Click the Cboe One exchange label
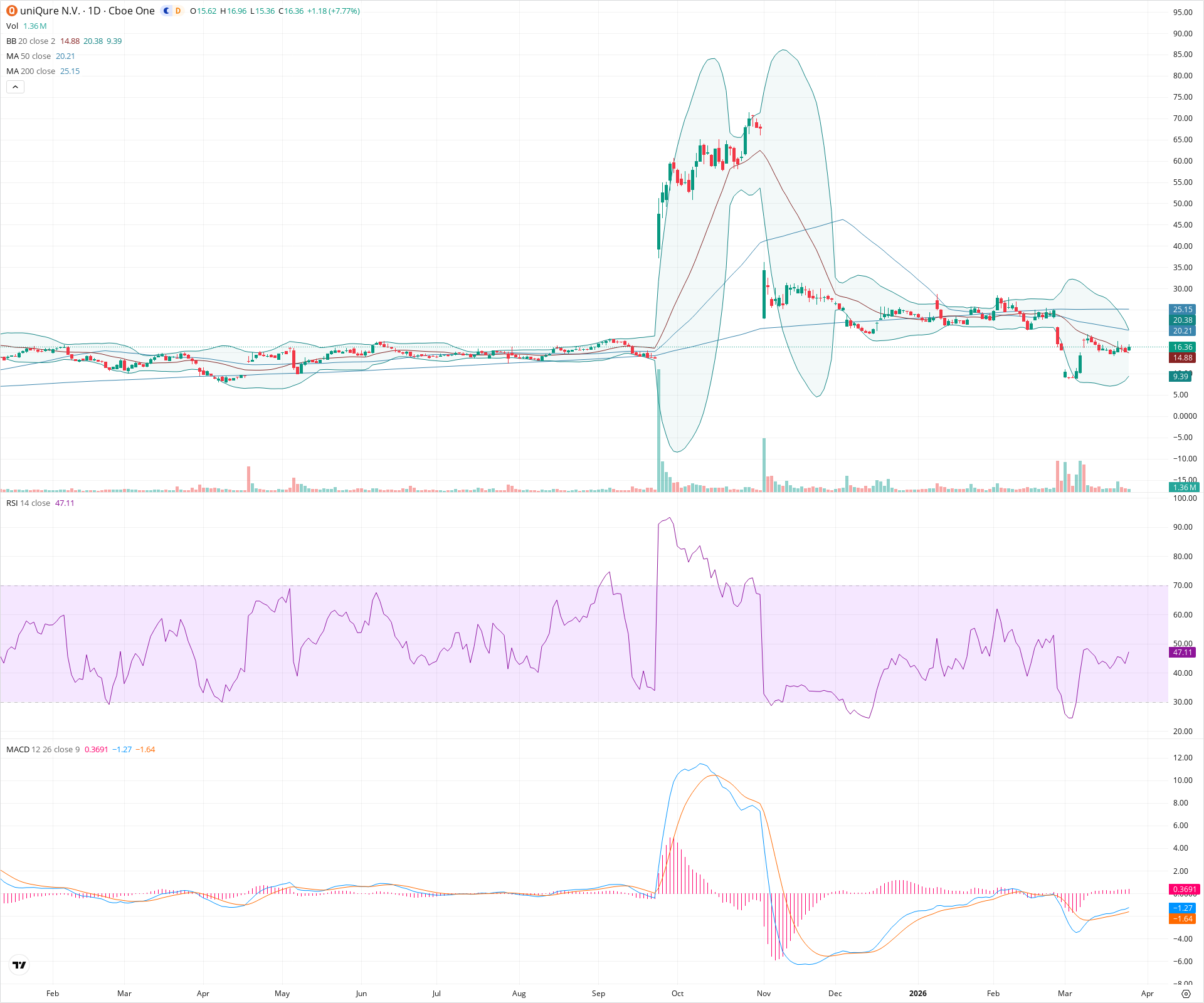Viewport: 1204px width, 1003px height. point(132,11)
